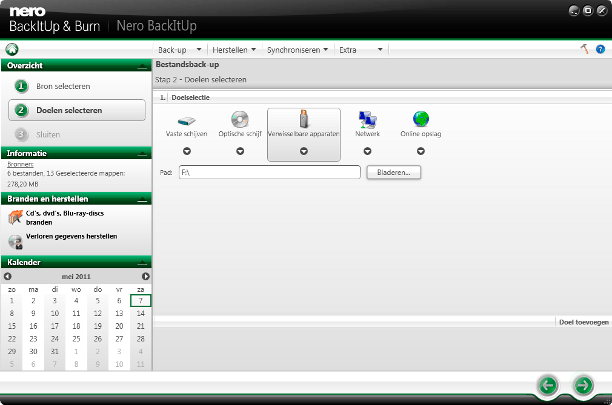Open the options hammer tool icon
Viewport: 612px width, 405px height.
(x=584, y=49)
